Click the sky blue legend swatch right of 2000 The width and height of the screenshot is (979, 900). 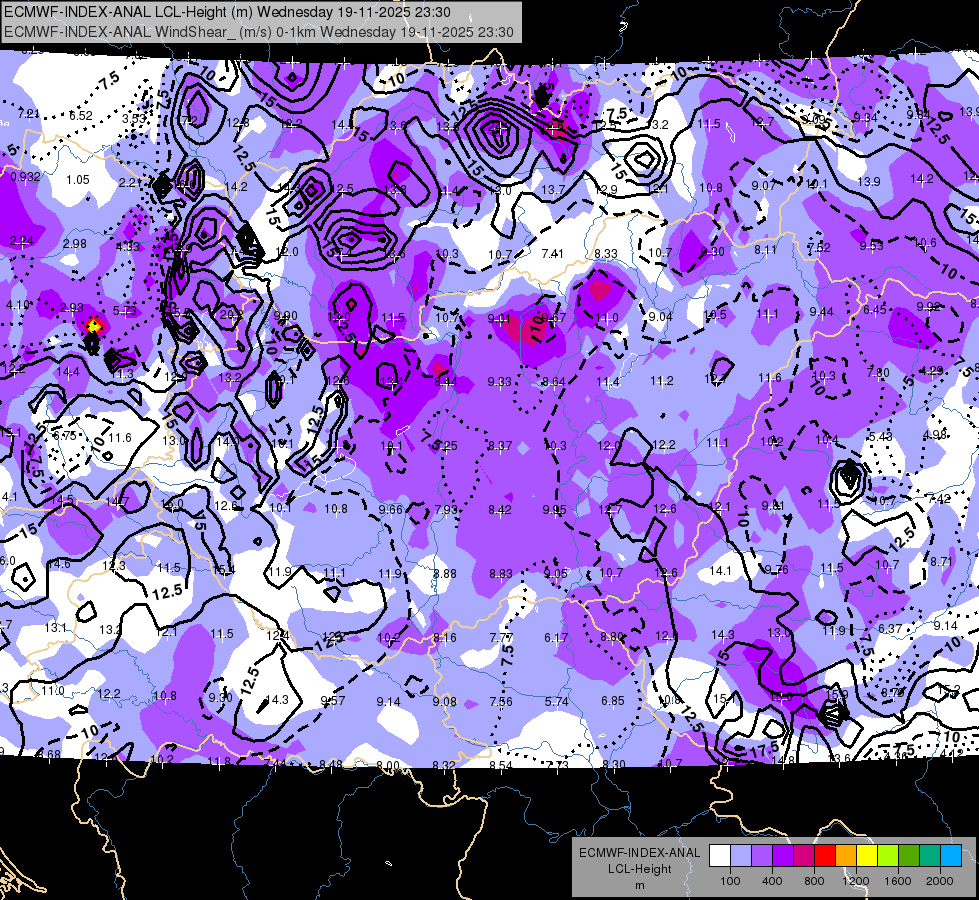click(x=951, y=856)
